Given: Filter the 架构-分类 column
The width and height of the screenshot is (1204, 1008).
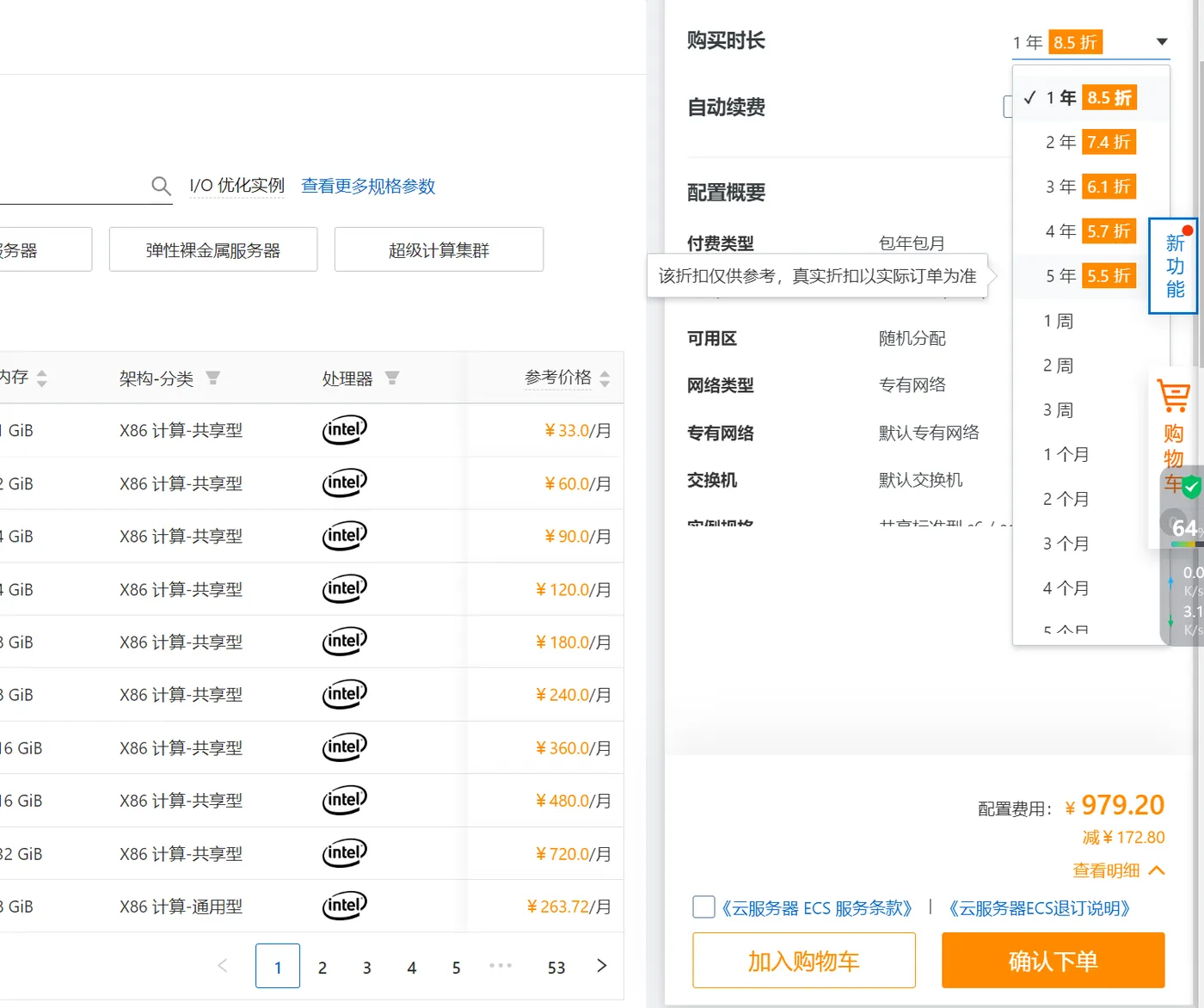Looking at the screenshot, I should (x=213, y=378).
